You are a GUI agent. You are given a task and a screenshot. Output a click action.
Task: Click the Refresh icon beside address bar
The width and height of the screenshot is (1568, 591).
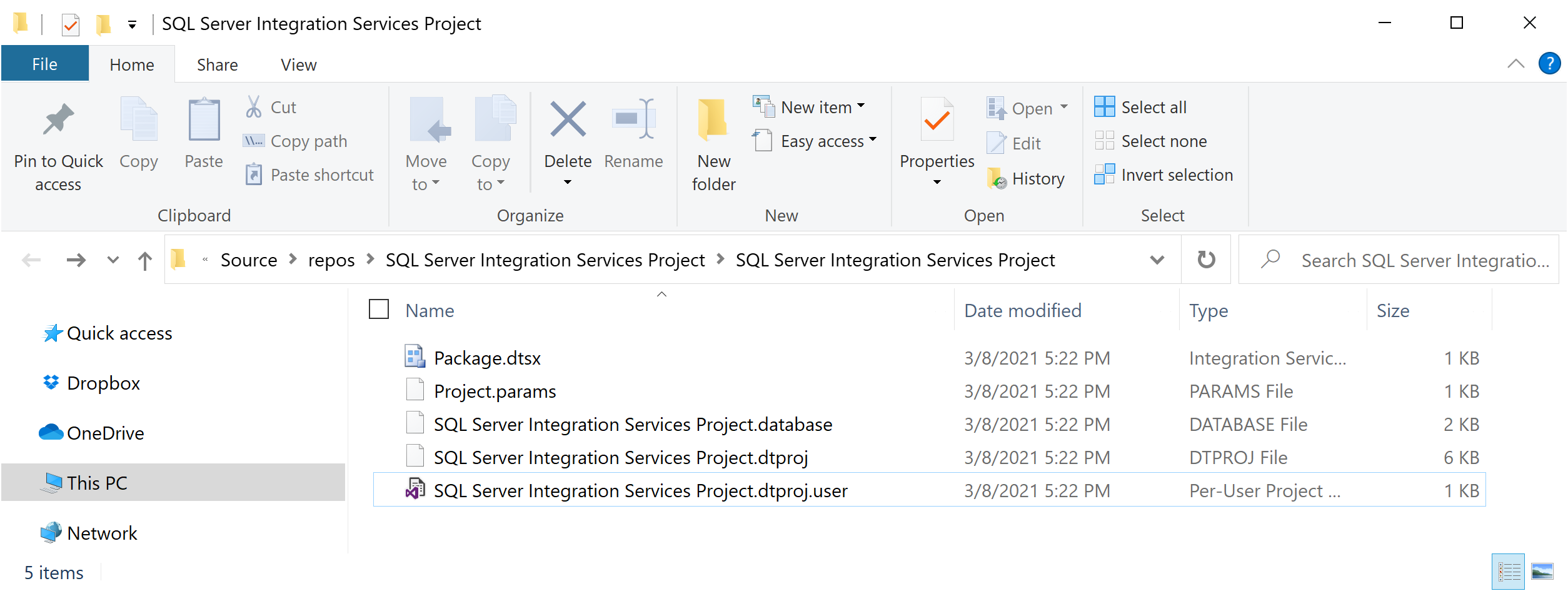click(x=1206, y=259)
